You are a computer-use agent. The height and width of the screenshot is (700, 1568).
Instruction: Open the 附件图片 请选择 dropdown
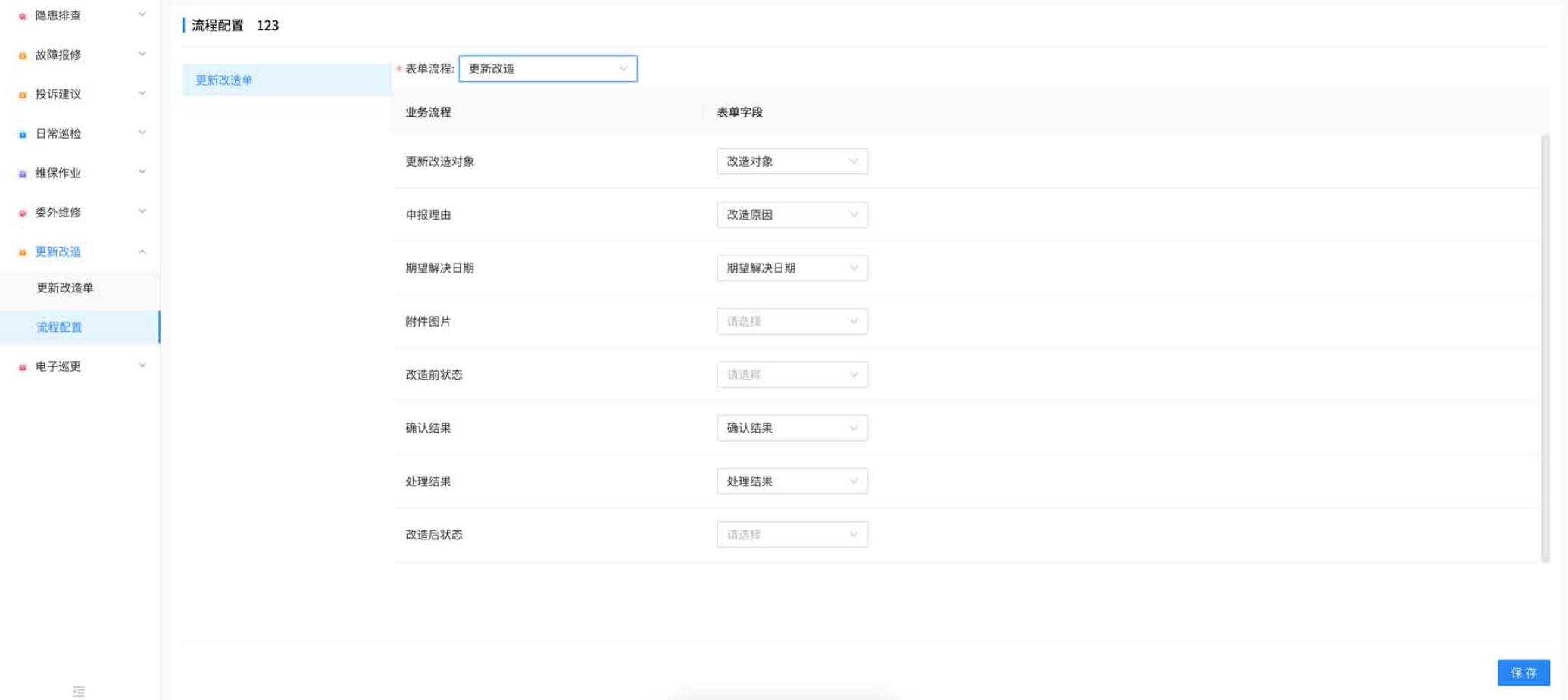click(792, 321)
